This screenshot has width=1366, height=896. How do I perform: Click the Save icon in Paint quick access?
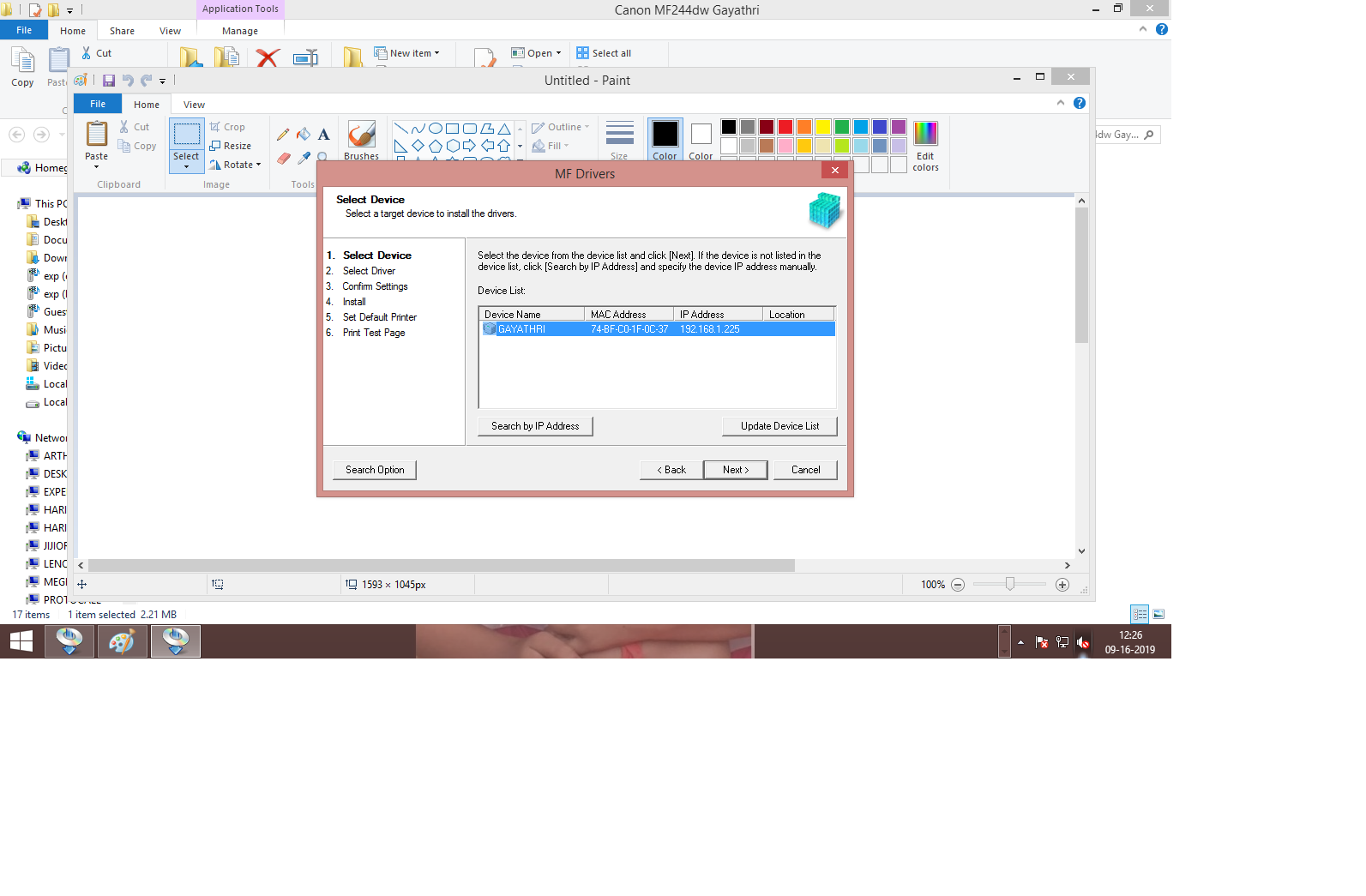[x=109, y=81]
